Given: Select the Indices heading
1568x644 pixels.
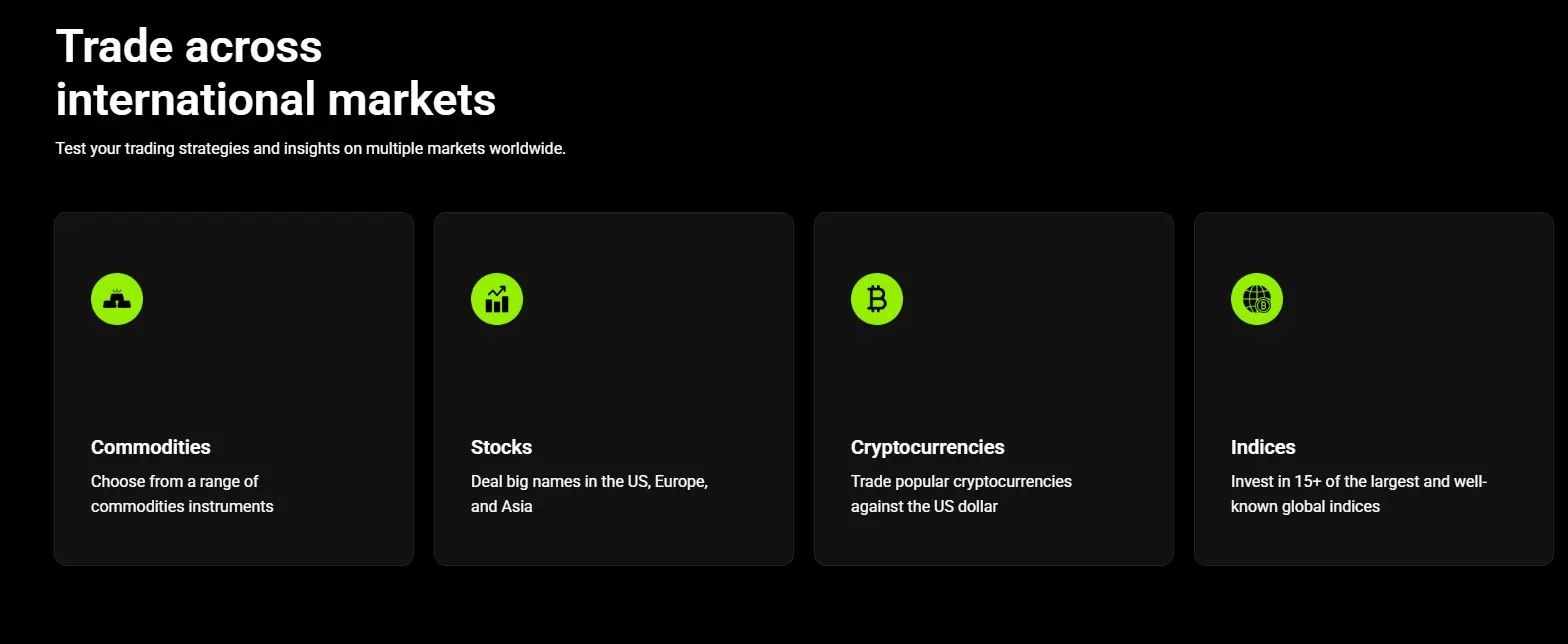Looking at the screenshot, I should [x=1263, y=447].
